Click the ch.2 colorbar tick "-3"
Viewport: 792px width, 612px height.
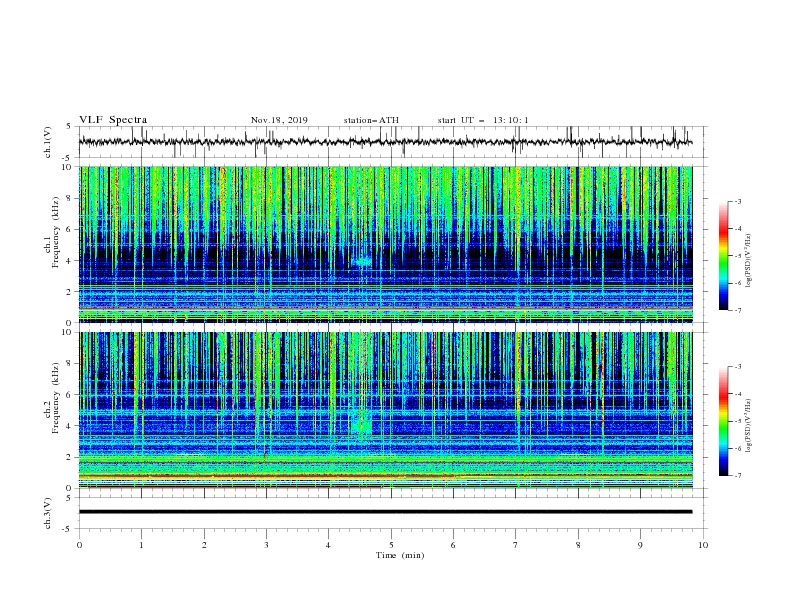(738, 367)
